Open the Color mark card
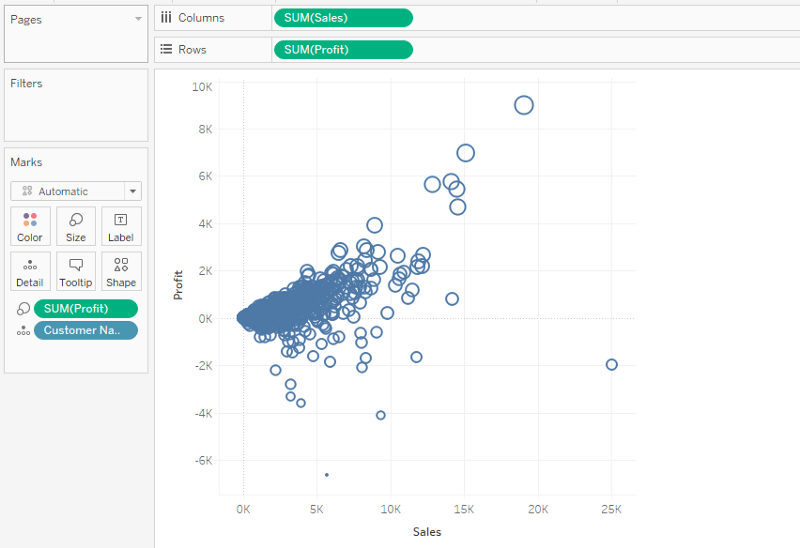This screenshot has height=548, width=800. coord(30,226)
